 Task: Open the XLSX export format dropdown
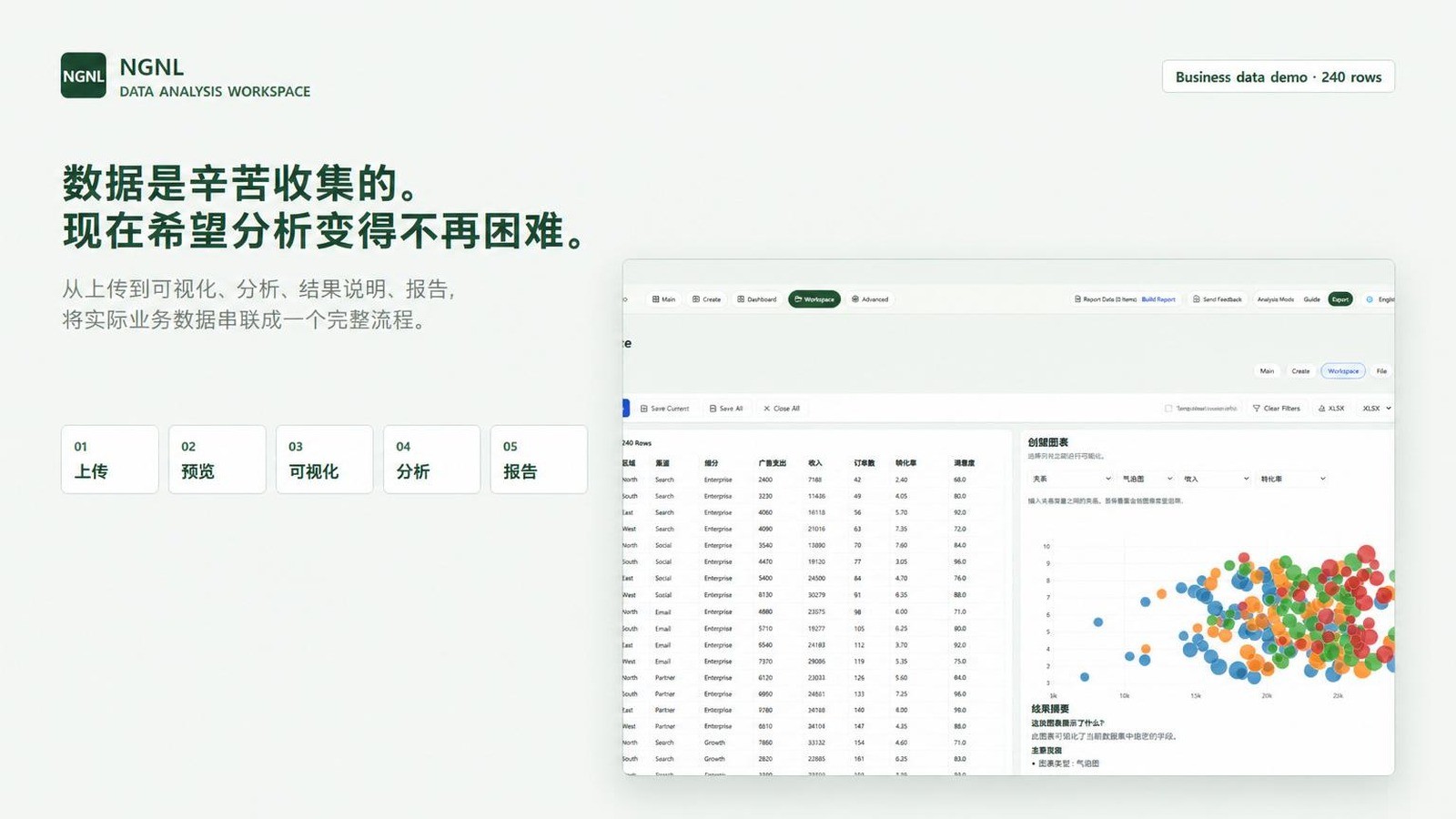click(x=1377, y=409)
